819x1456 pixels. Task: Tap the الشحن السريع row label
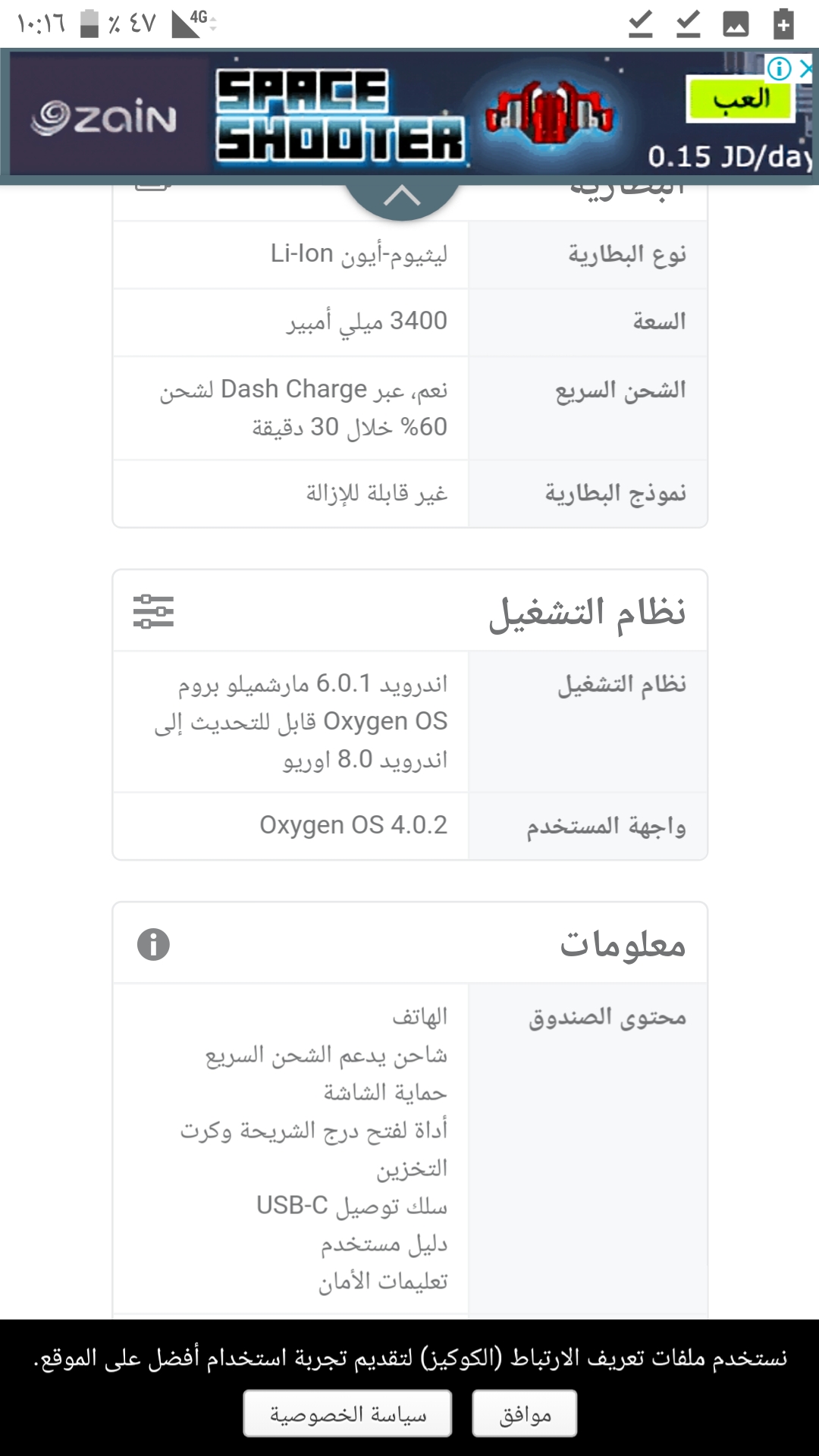point(620,391)
